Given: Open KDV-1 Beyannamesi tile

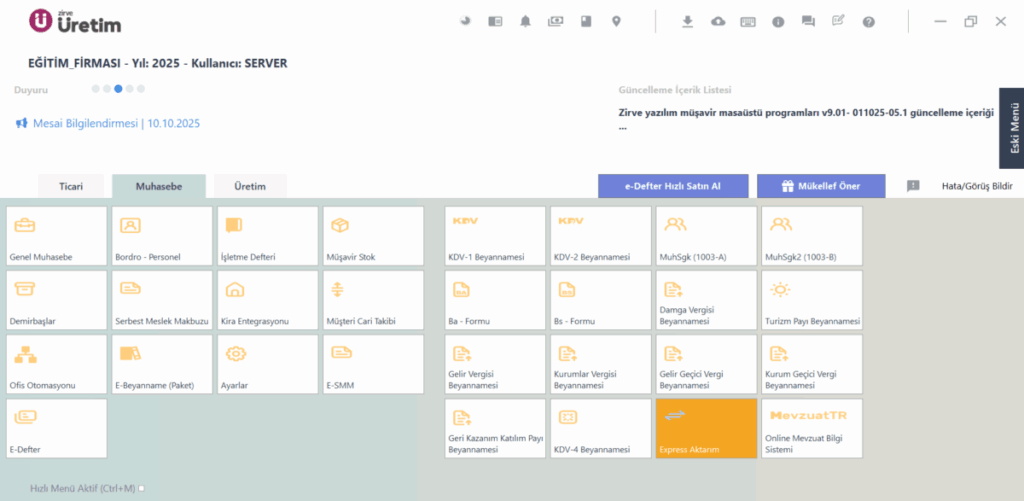Looking at the screenshot, I should pos(495,236).
